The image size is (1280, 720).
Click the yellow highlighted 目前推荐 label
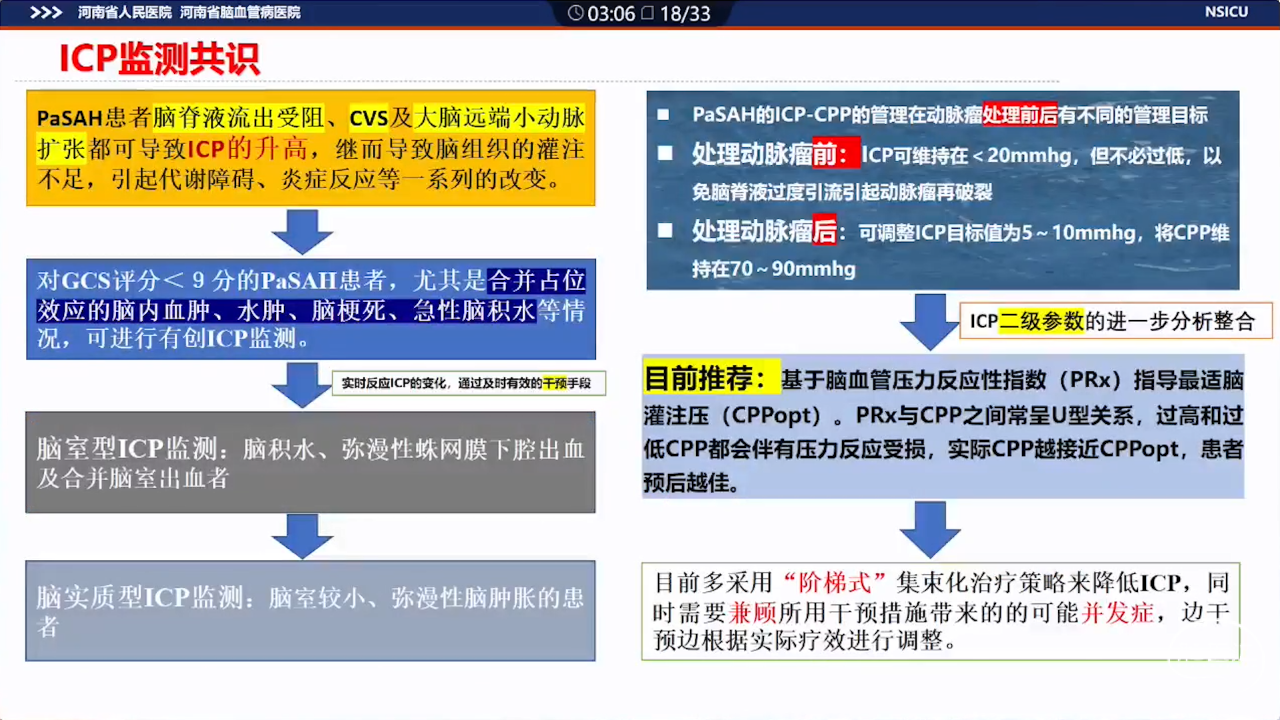coord(708,379)
